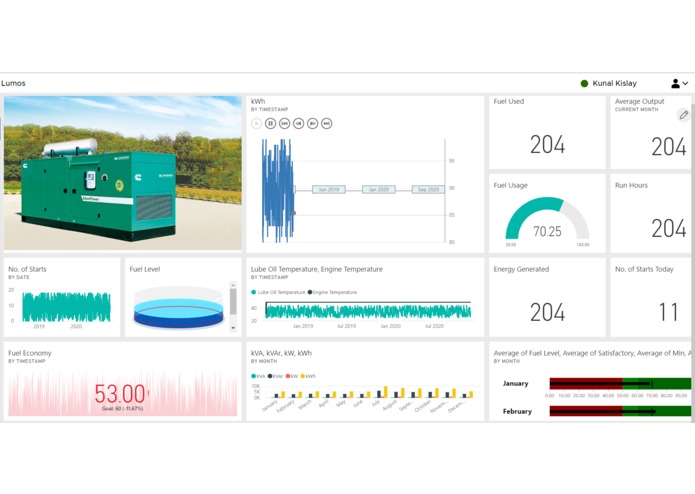Click the Average of Fuel Level chart title
The image size is (695, 494).
point(592,353)
